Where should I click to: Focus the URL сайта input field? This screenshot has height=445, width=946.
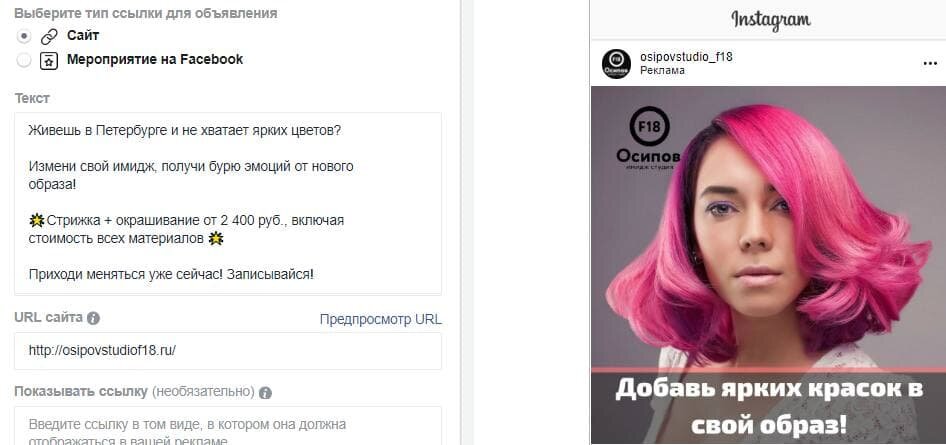(228, 351)
